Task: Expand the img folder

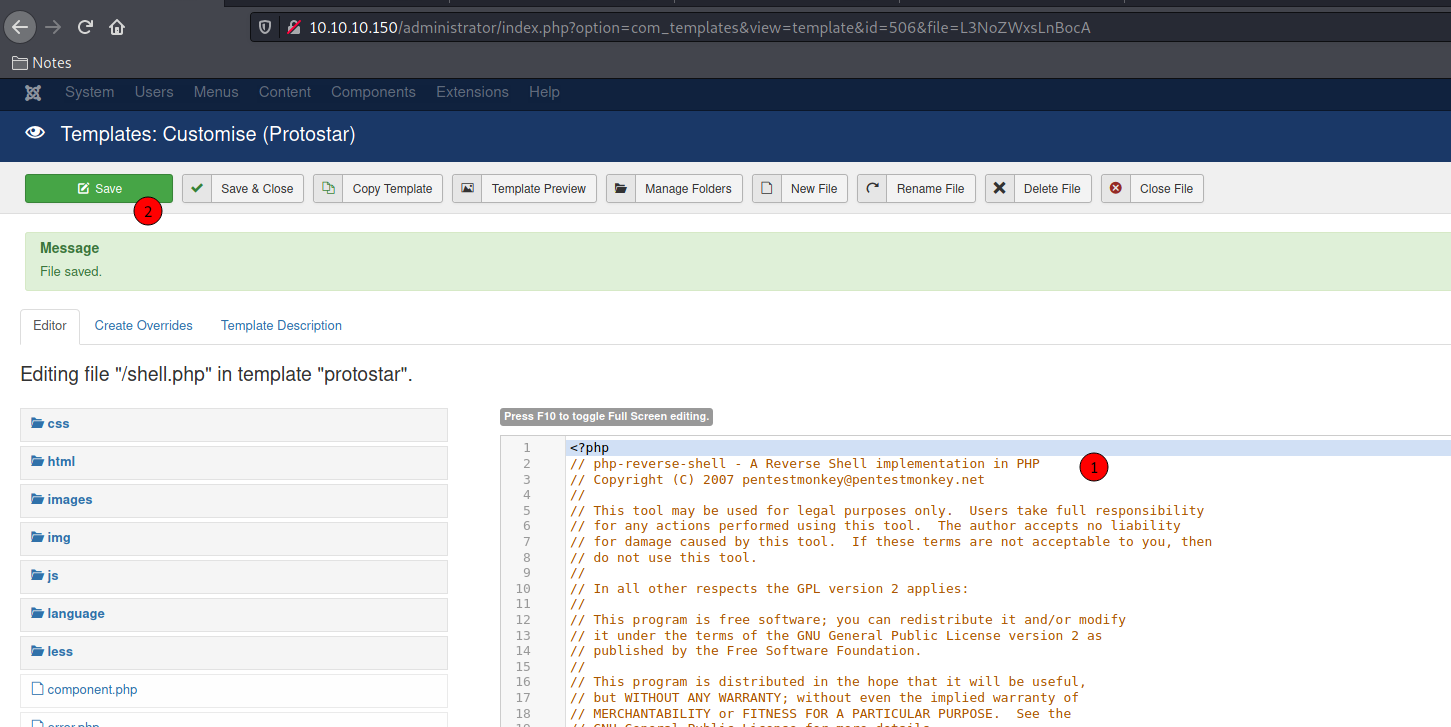Action: (x=233, y=538)
